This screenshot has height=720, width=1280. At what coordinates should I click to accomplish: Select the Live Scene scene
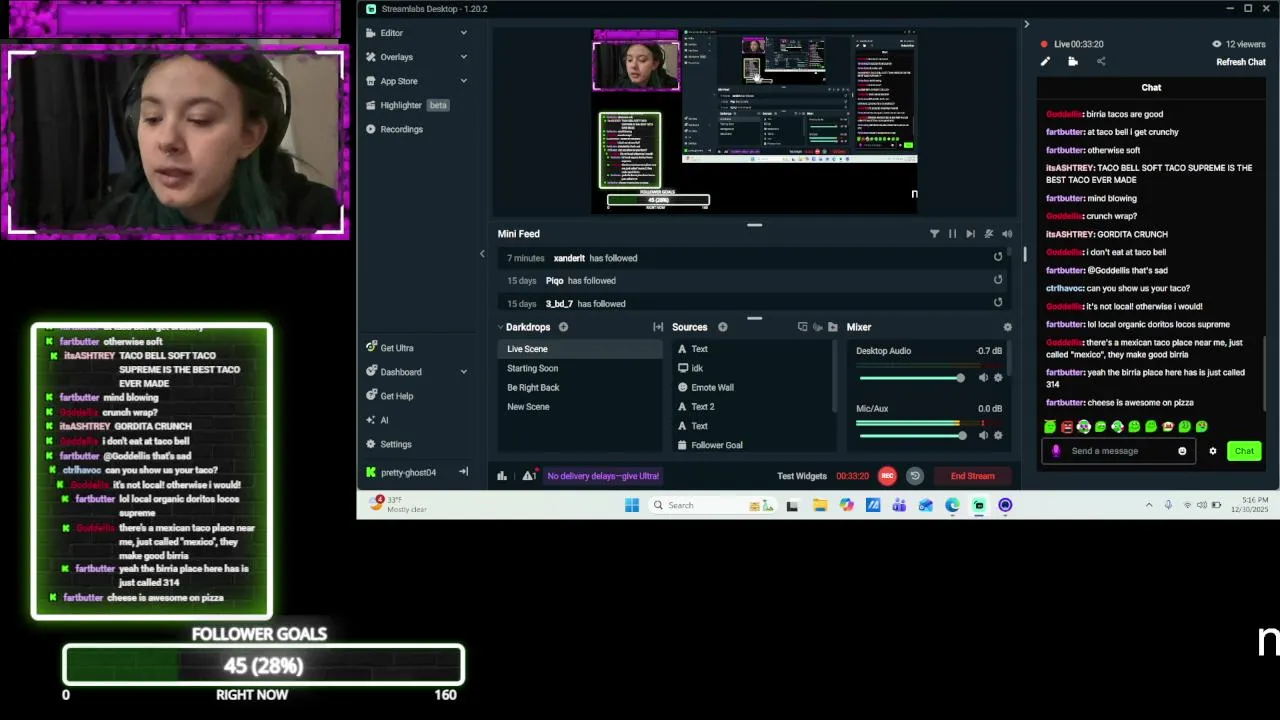(x=580, y=349)
